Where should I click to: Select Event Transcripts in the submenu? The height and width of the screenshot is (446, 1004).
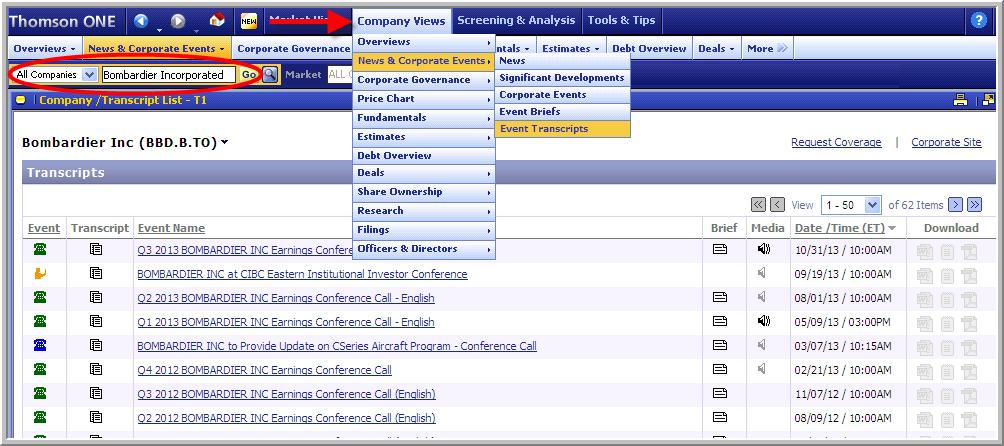click(x=562, y=129)
